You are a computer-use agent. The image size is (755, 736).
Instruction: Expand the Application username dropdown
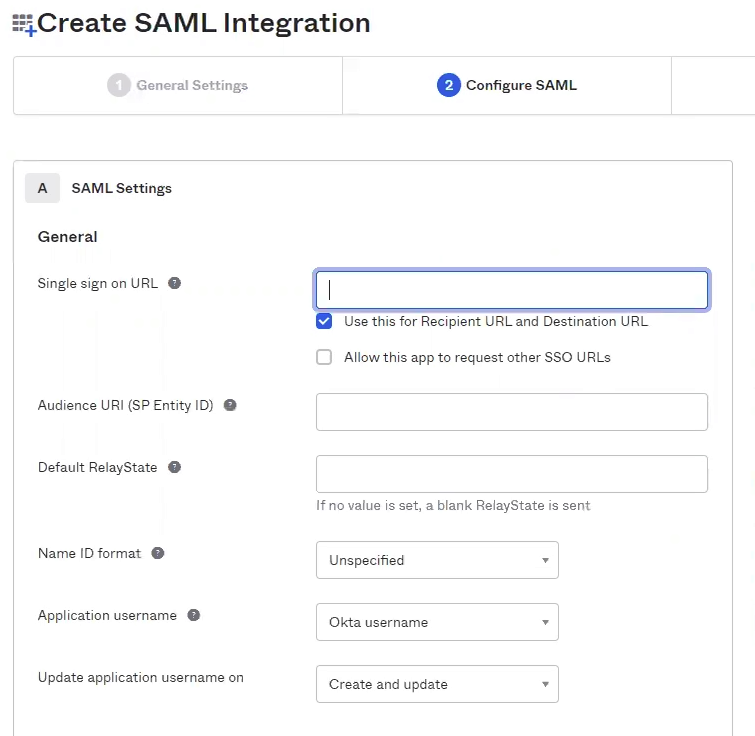coord(437,622)
